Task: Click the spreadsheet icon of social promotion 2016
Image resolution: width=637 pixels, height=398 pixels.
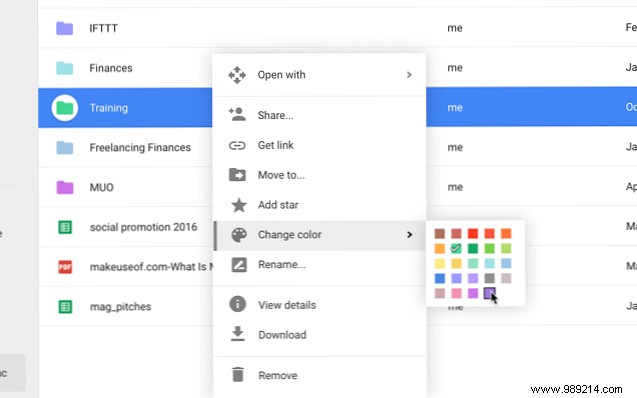Action: (x=65, y=227)
